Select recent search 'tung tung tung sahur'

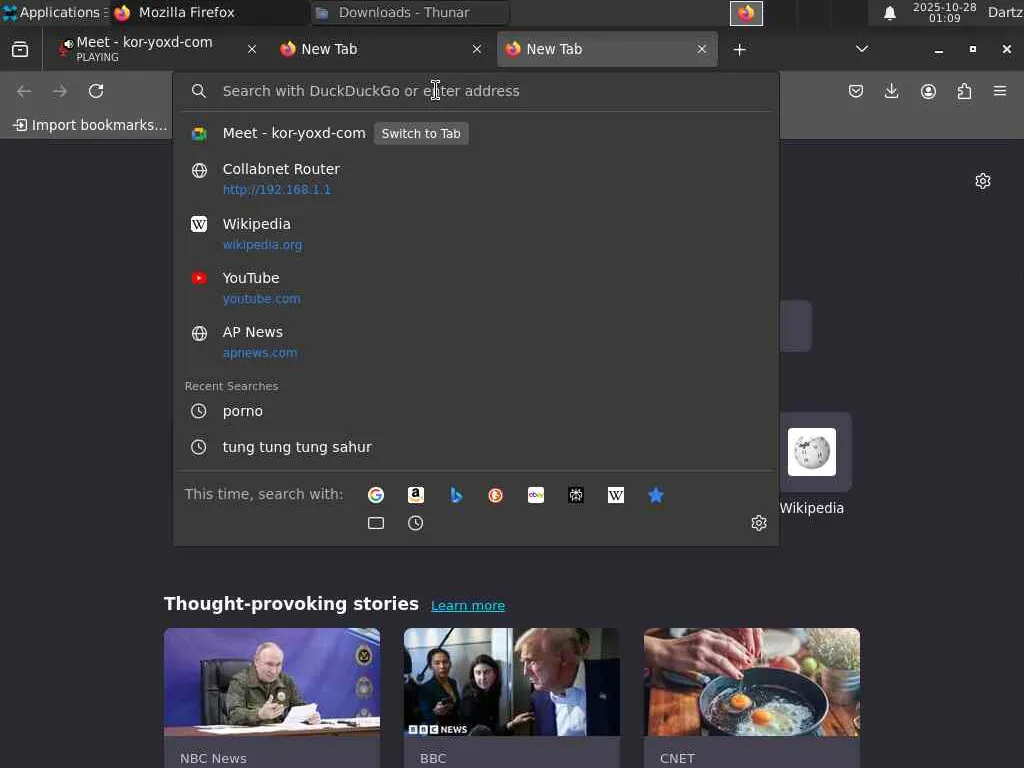pos(475,447)
